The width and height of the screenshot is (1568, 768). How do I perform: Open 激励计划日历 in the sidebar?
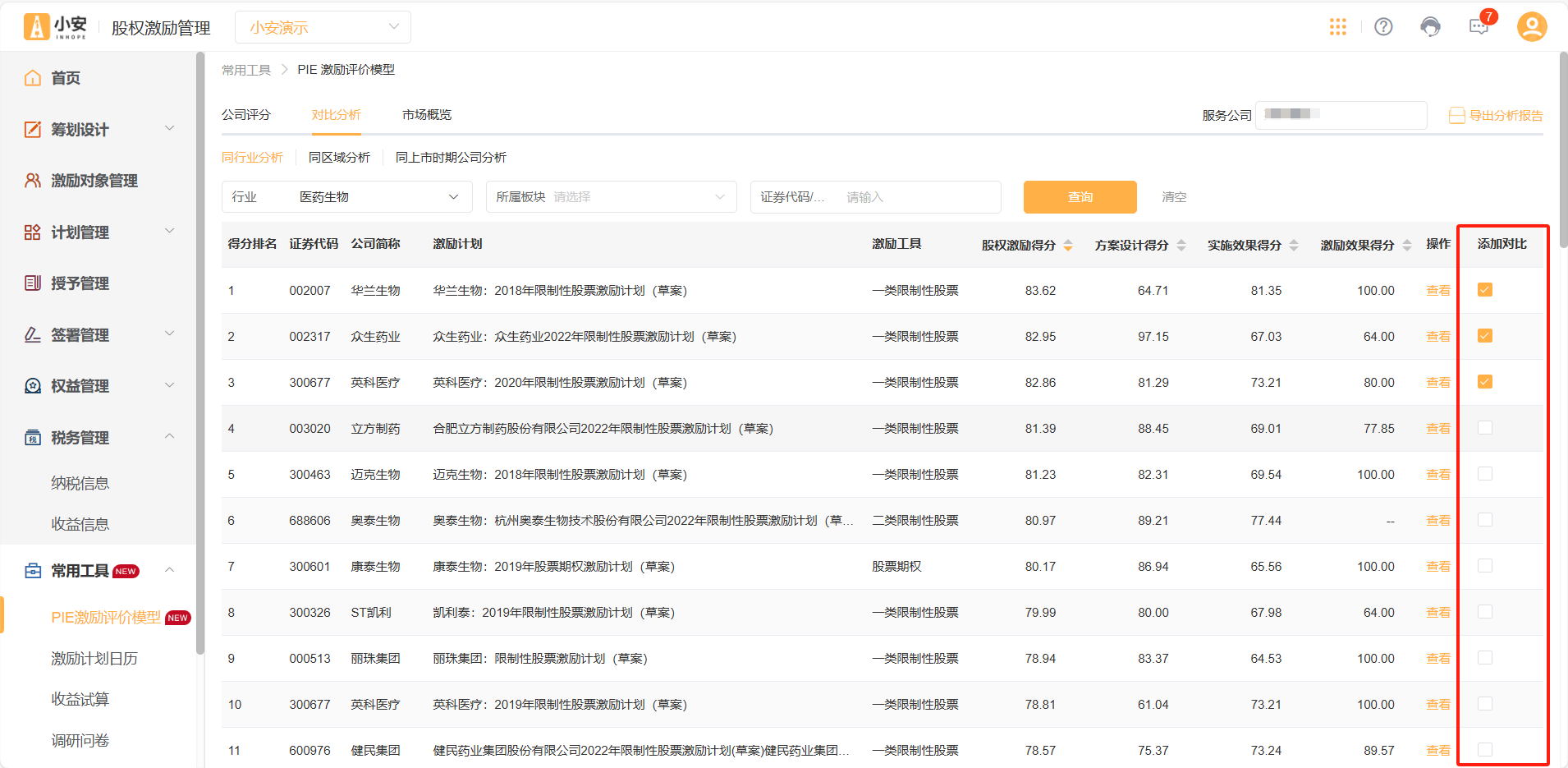tap(94, 659)
